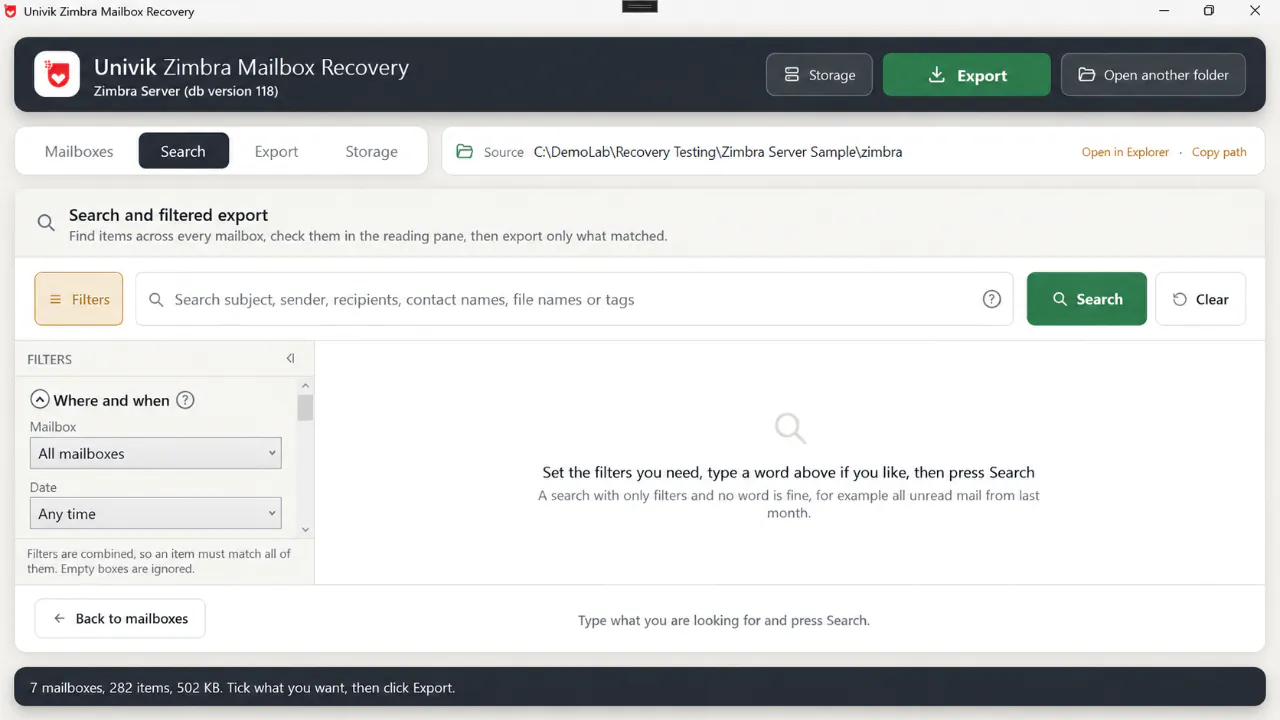Click the filters panel scrollbar thumb
Screen dimensions: 1280x720
pos(305,407)
